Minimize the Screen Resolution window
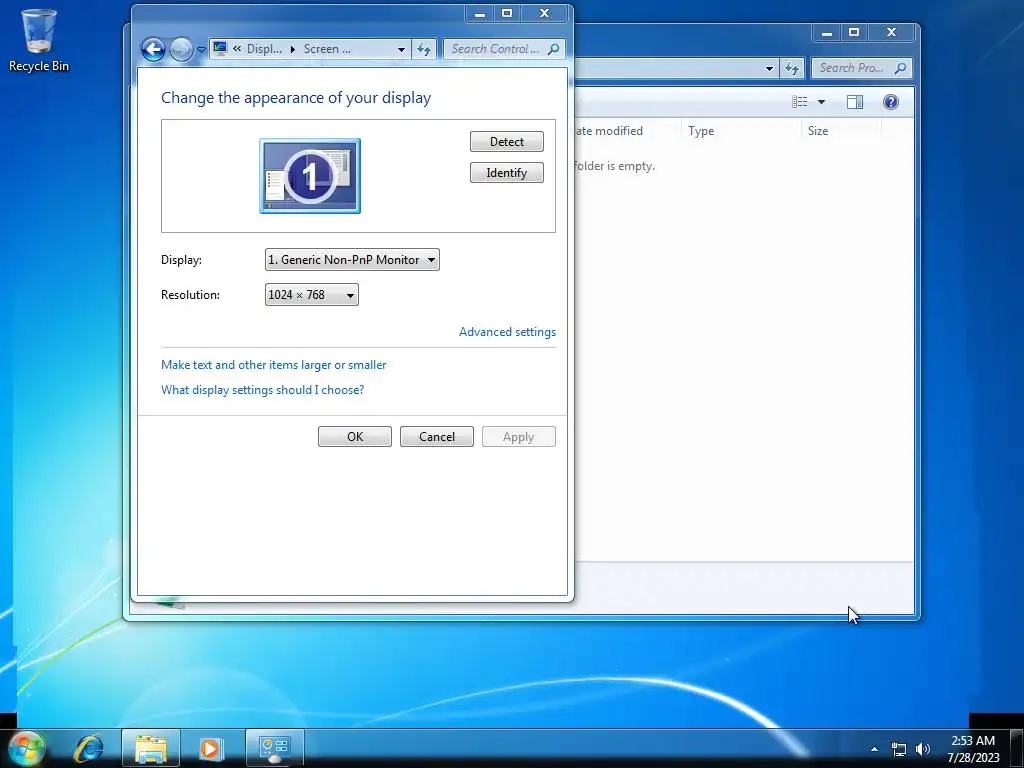Screen dimensions: 1024x768 [480, 14]
